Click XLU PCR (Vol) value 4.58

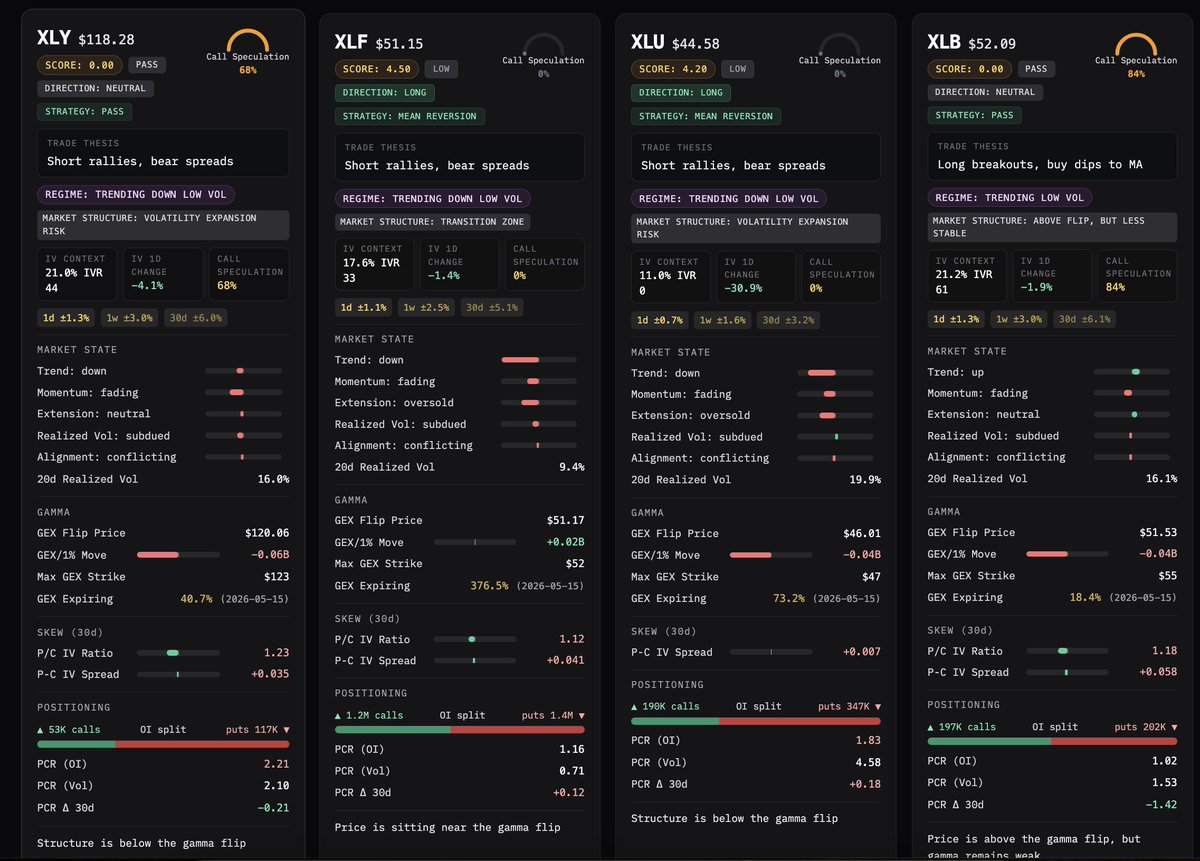[868, 762]
